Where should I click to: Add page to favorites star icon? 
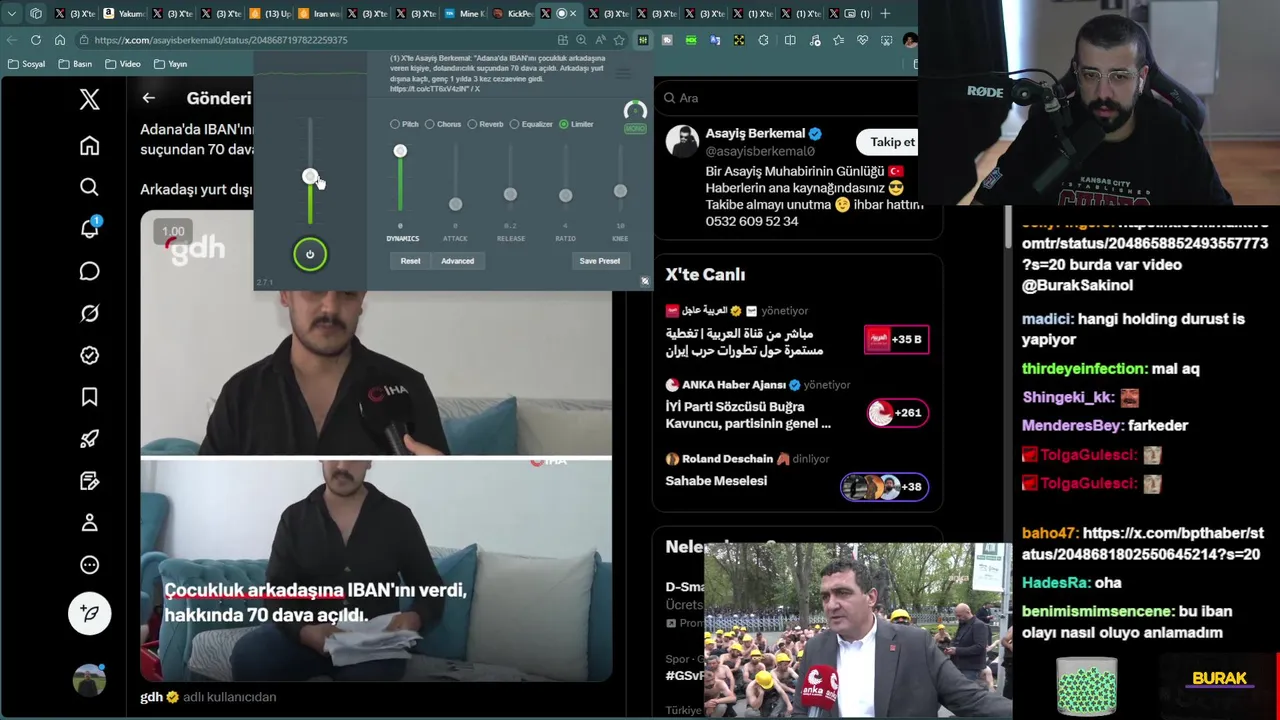[x=619, y=40]
